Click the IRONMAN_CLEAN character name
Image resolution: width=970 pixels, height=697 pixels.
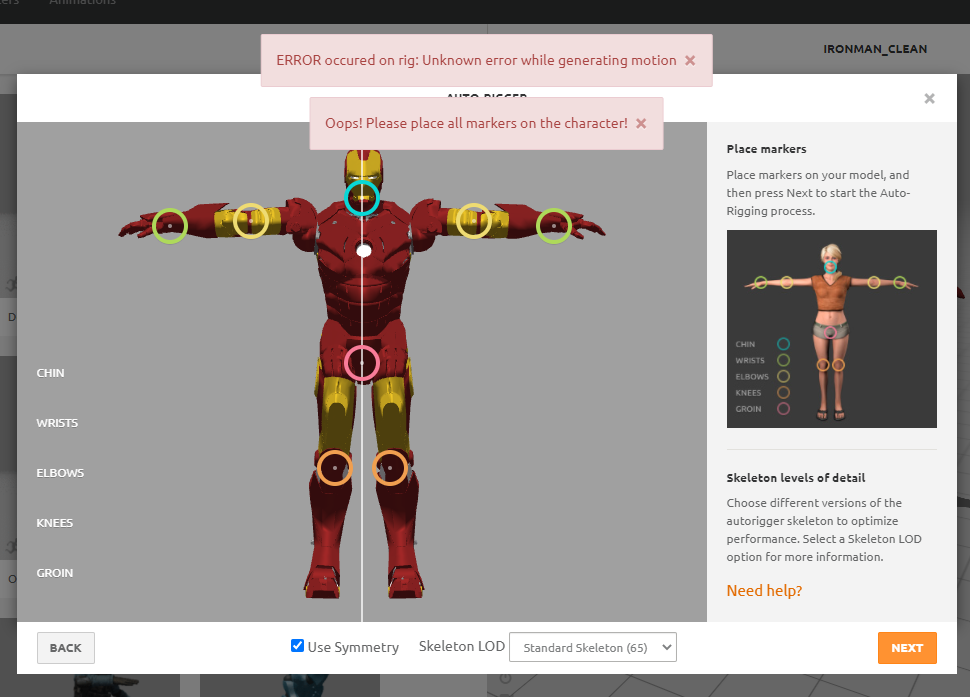point(875,49)
